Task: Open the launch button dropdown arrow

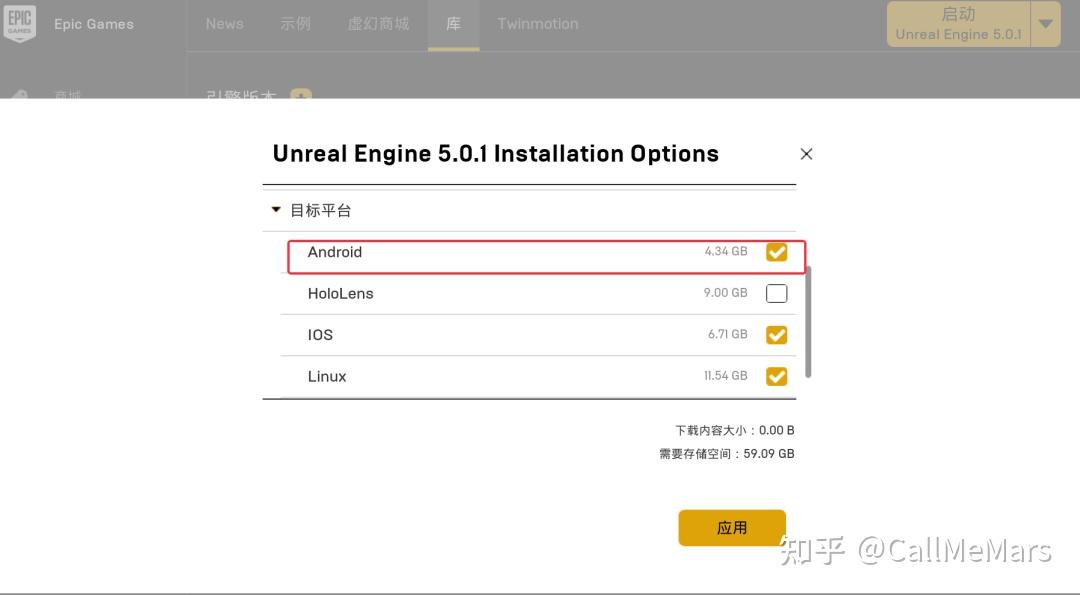Action: (1046, 24)
